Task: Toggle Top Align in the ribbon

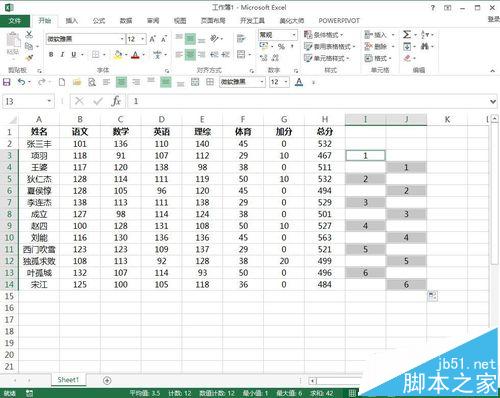Action: click(179, 37)
